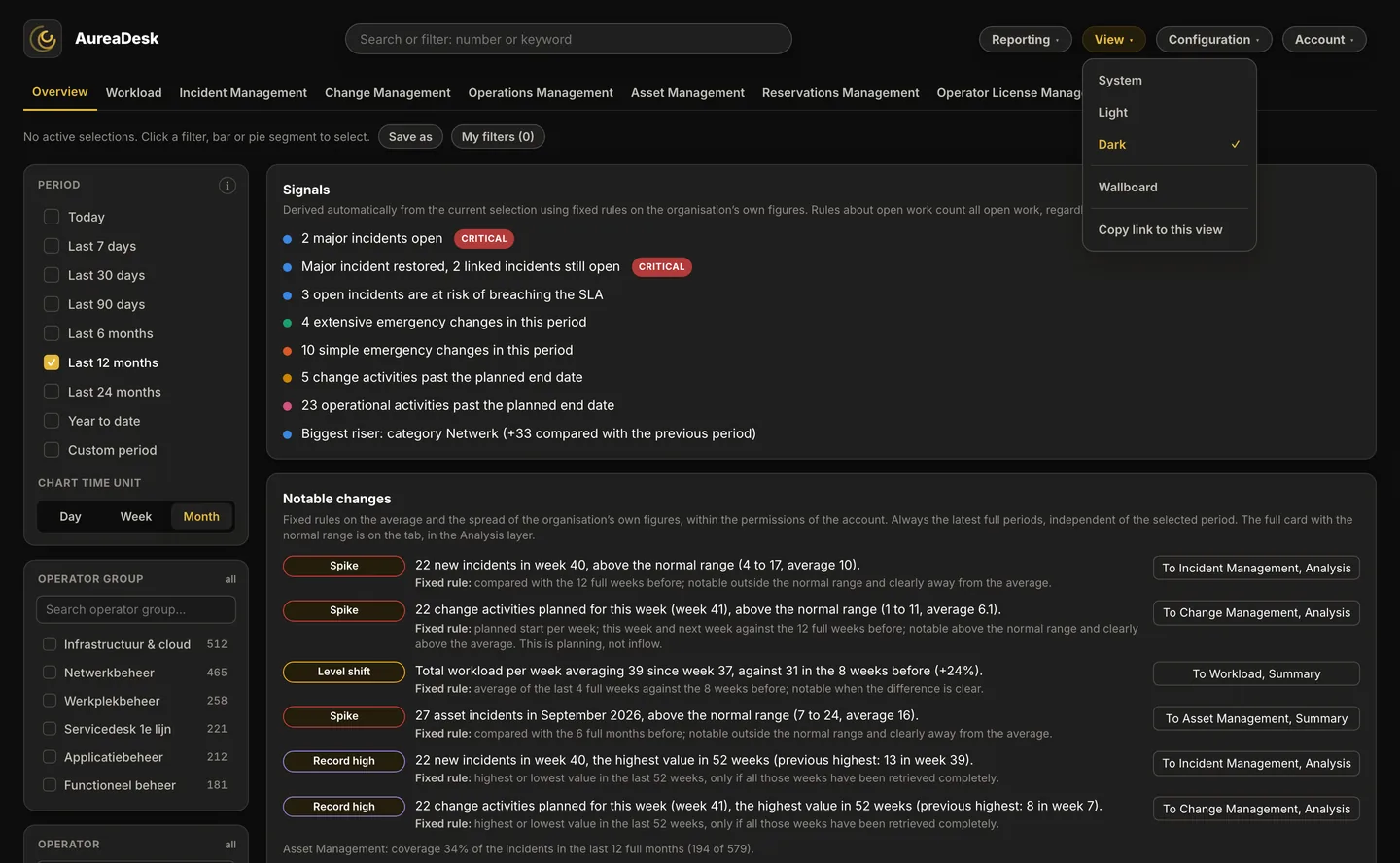Open the Reporting dropdown menu

[1025, 39]
